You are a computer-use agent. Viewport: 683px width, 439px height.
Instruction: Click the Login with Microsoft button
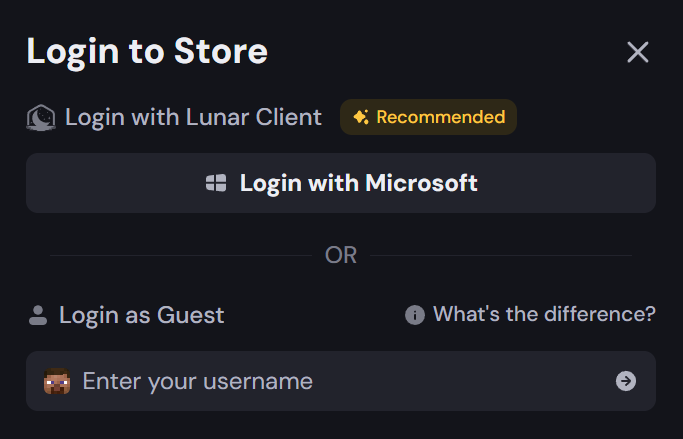point(341,183)
